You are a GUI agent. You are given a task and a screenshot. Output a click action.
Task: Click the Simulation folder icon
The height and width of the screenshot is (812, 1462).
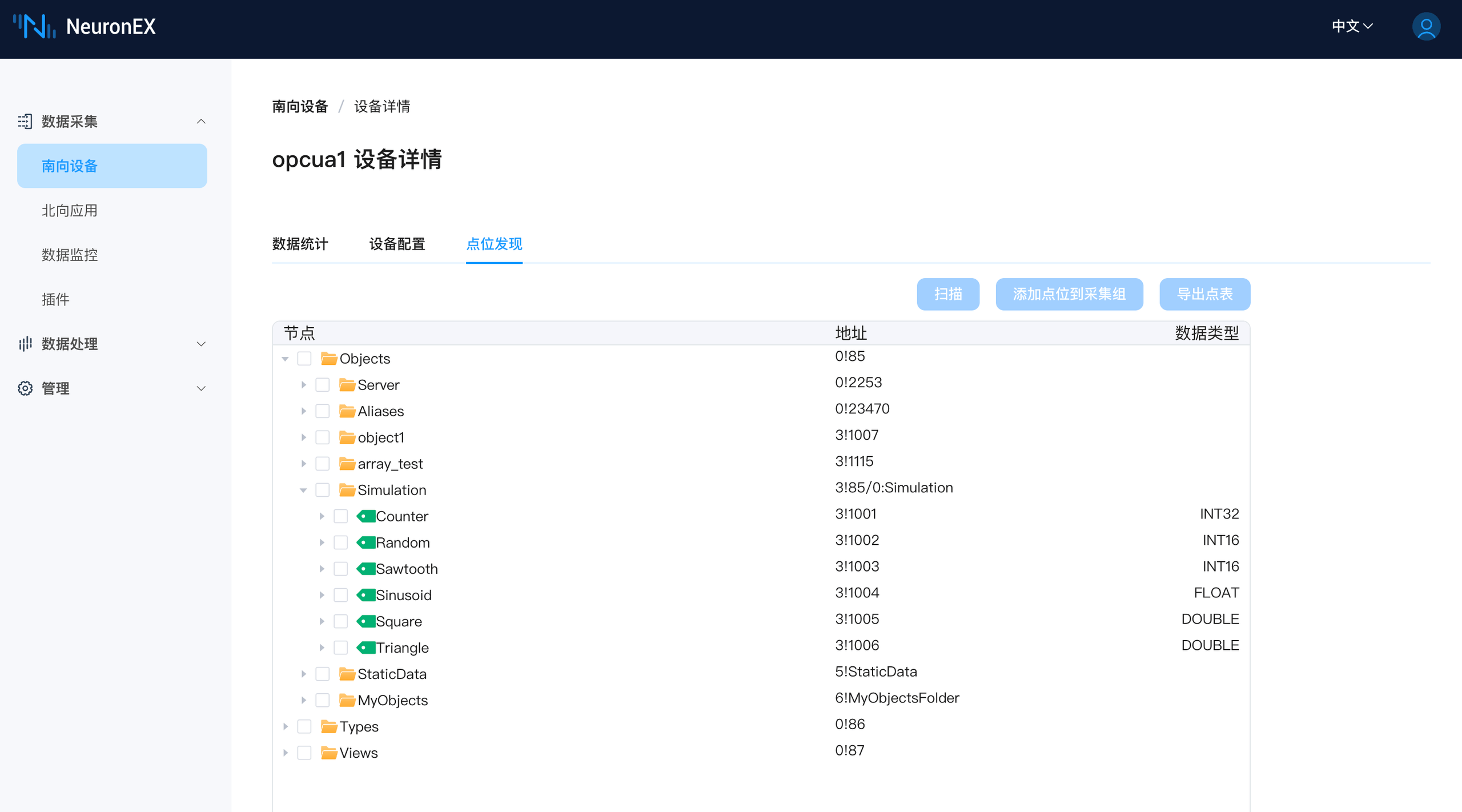347,489
